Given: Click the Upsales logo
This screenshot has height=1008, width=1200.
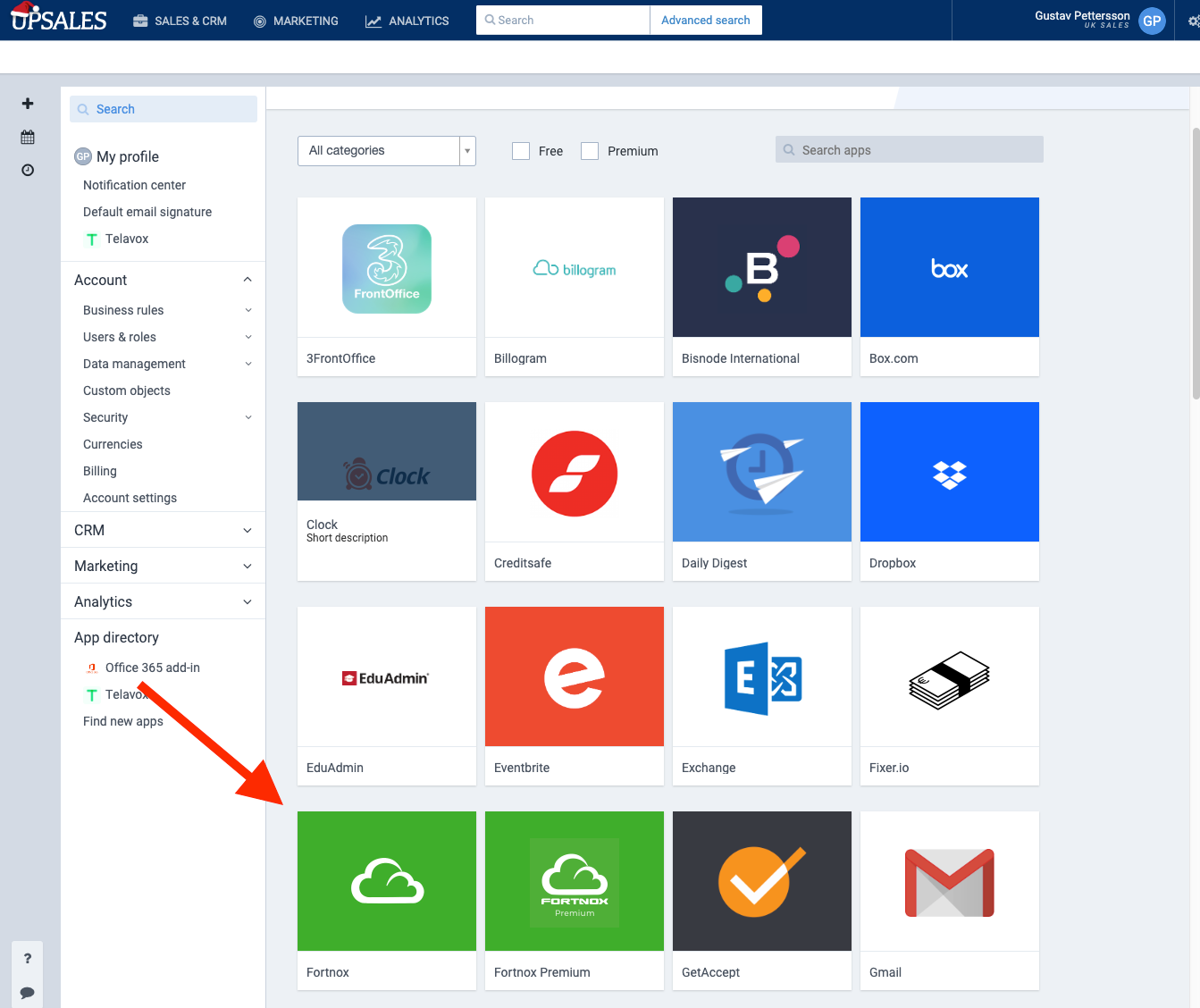Looking at the screenshot, I should pyautogui.click(x=59, y=19).
